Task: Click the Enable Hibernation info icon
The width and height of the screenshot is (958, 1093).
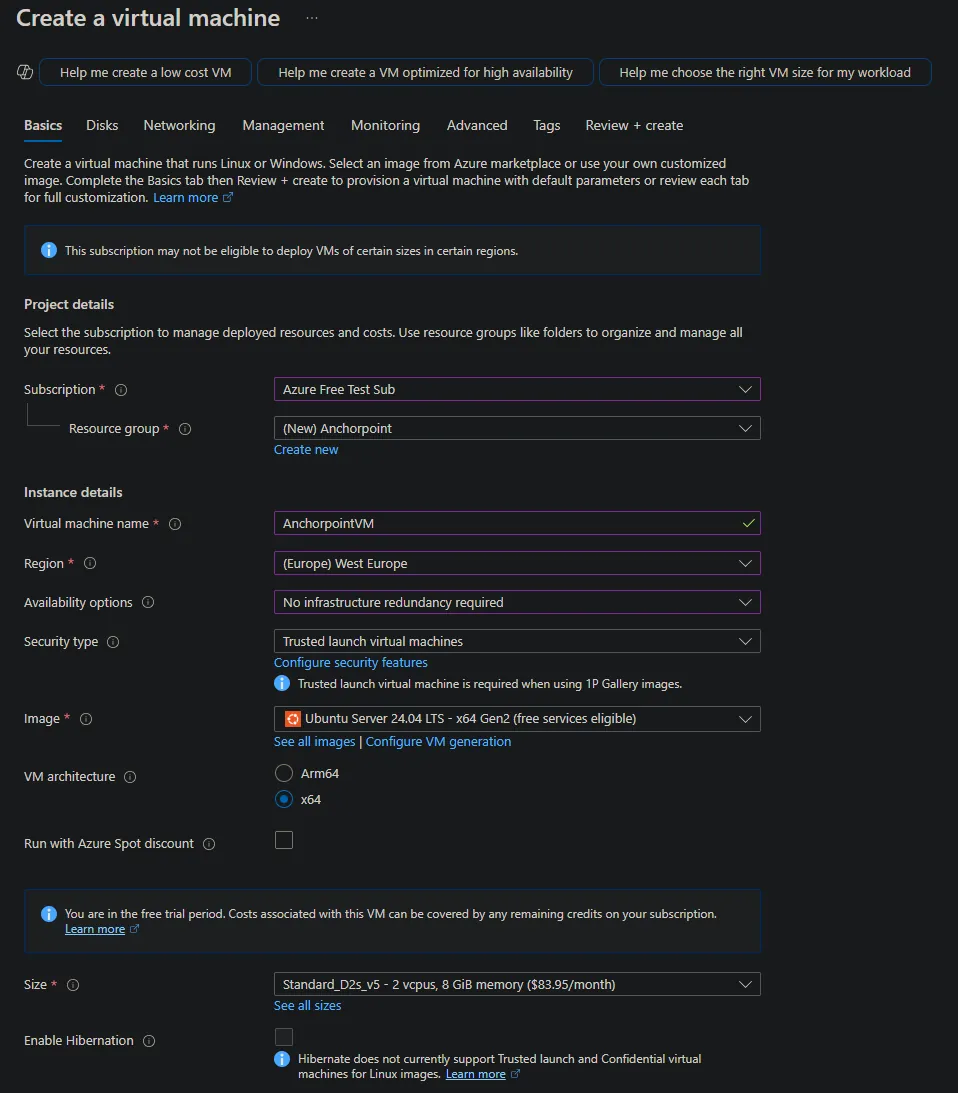Action: 150,1040
